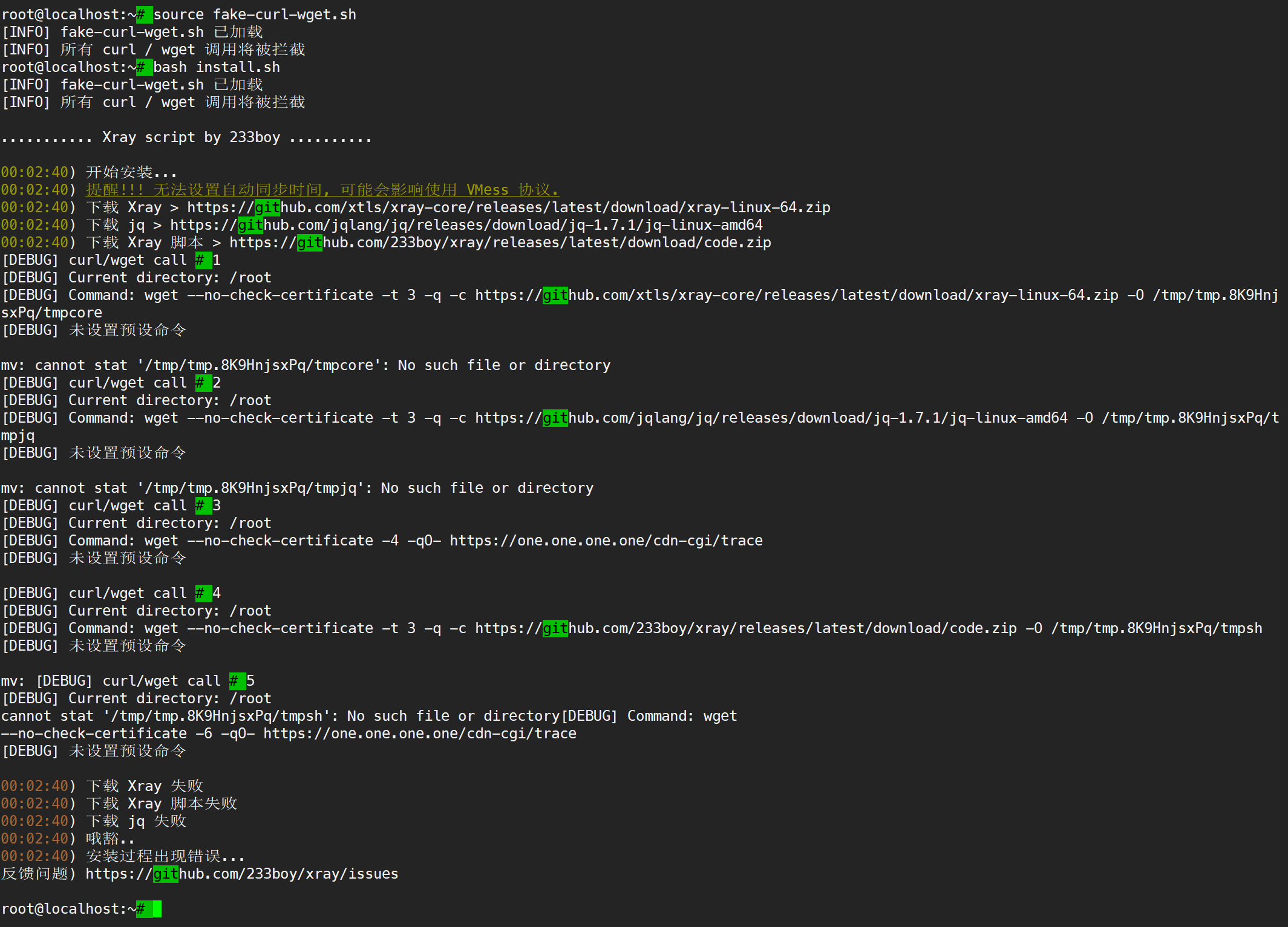Click the 233boy xray issues feedback link
The image size is (1288, 927).
pyautogui.click(x=241, y=874)
